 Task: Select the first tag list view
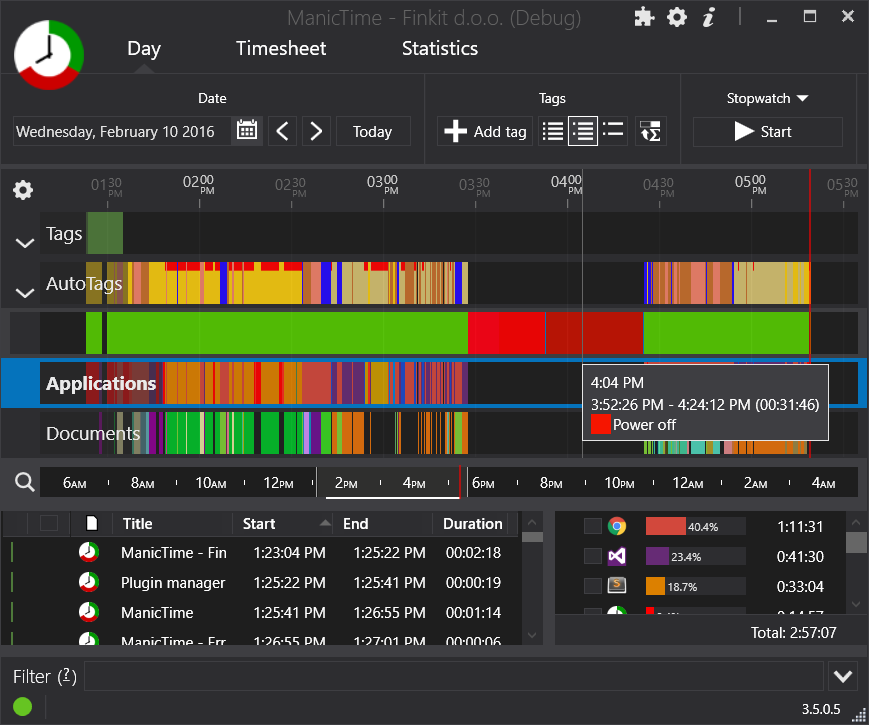click(553, 131)
